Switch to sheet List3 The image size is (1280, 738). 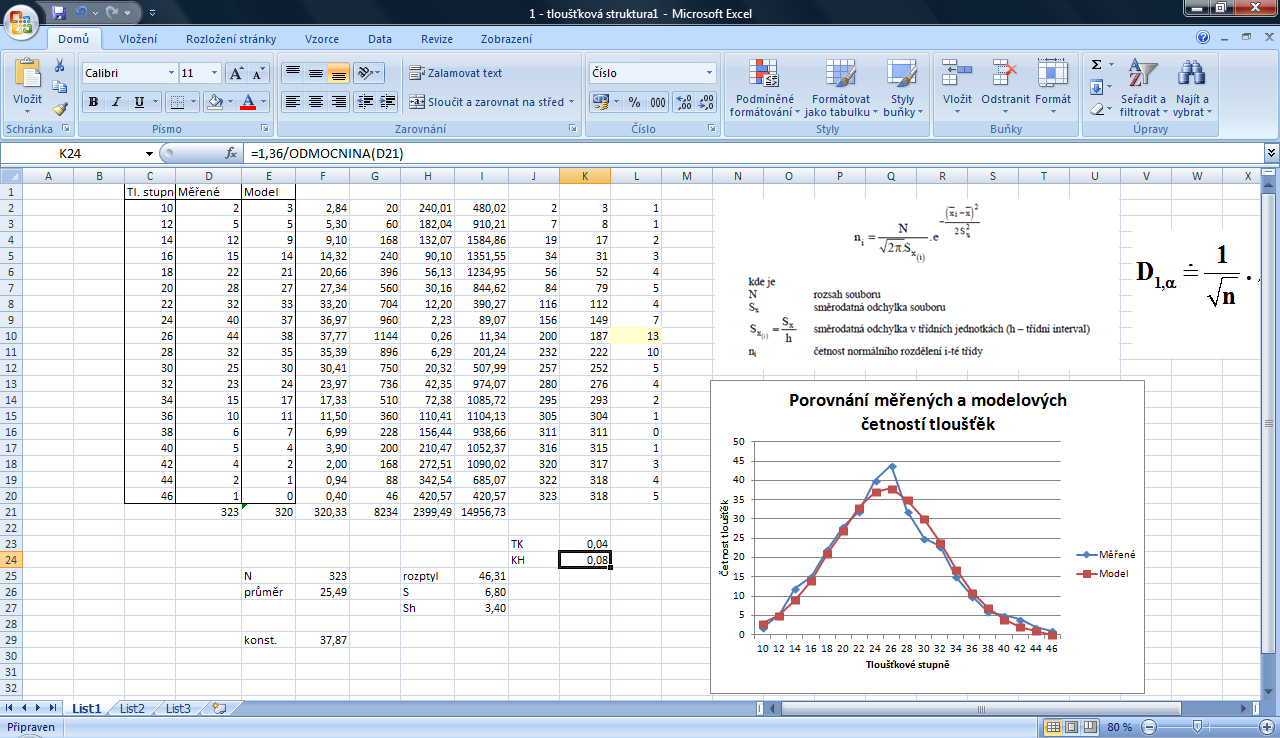coord(178,708)
